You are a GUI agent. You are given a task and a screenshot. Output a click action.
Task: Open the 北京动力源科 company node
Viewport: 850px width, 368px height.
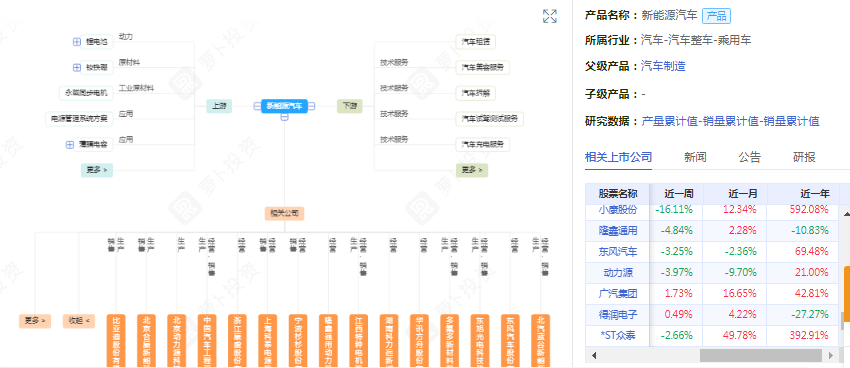[177, 341]
